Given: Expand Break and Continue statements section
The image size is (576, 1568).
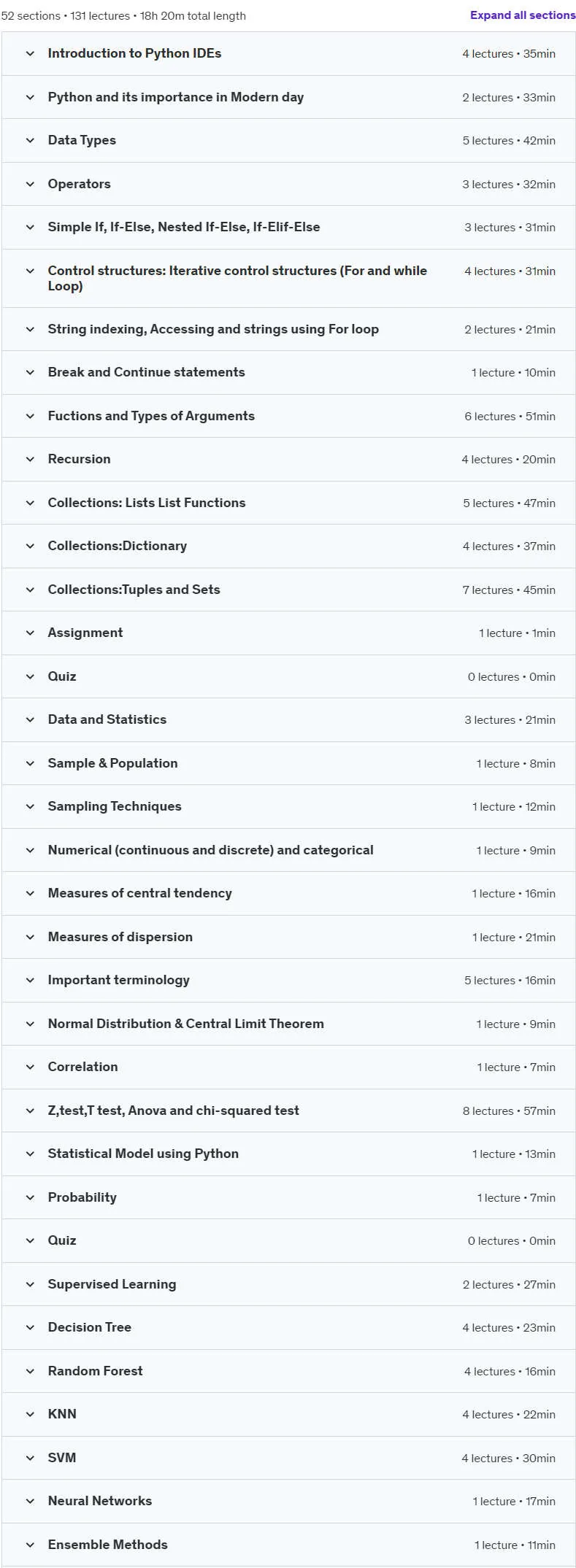Looking at the screenshot, I should click(x=288, y=372).
